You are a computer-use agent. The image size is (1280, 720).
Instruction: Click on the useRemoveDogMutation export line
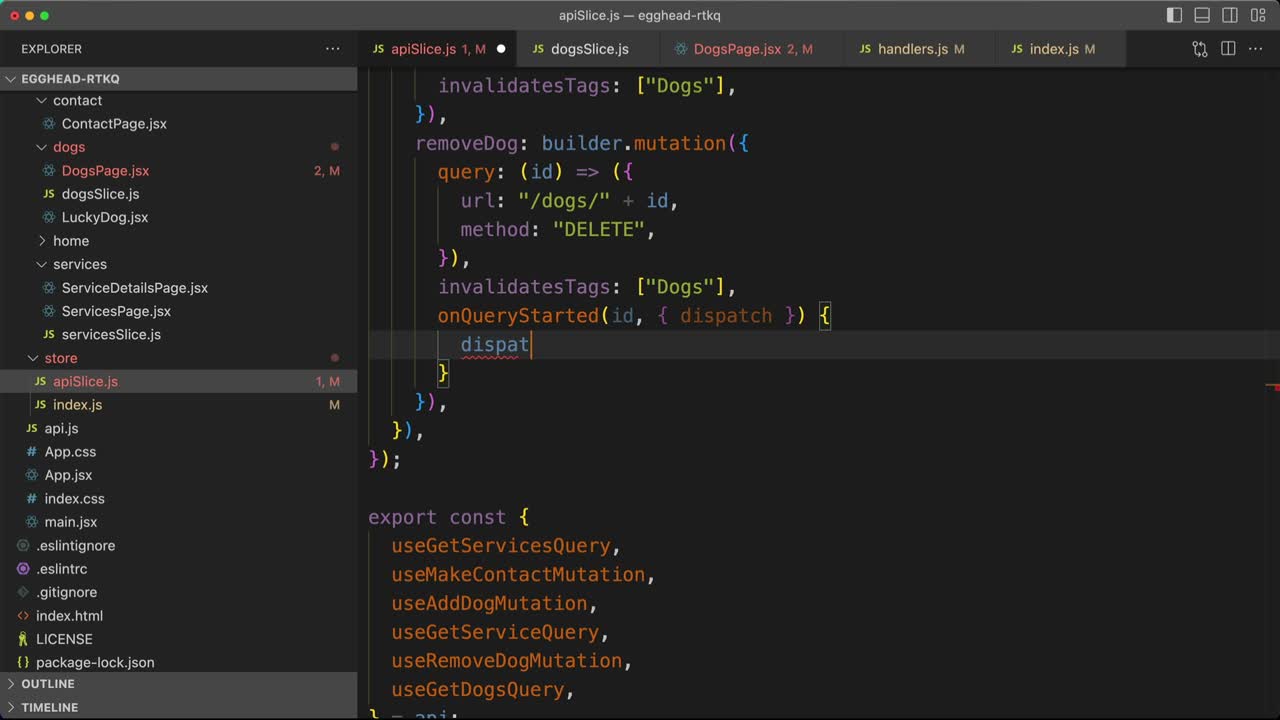tap(506, 661)
